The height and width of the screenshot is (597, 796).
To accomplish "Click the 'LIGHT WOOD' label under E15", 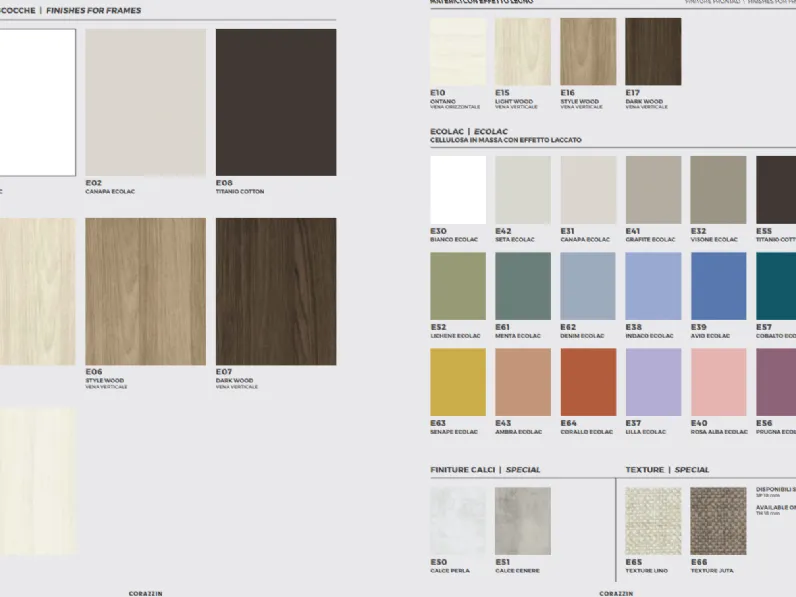I will (514, 102).
